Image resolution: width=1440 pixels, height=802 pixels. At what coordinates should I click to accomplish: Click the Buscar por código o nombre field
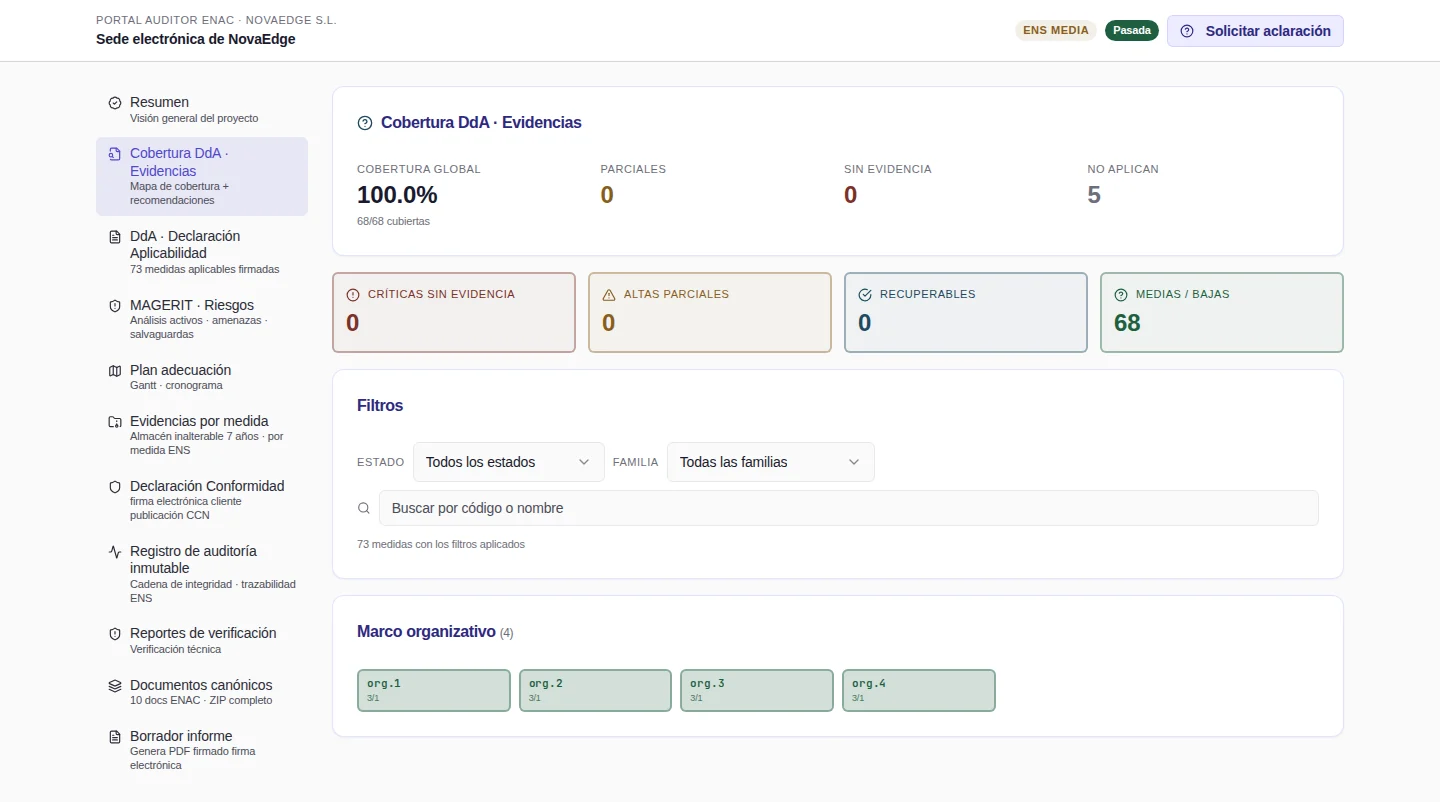click(849, 508)
